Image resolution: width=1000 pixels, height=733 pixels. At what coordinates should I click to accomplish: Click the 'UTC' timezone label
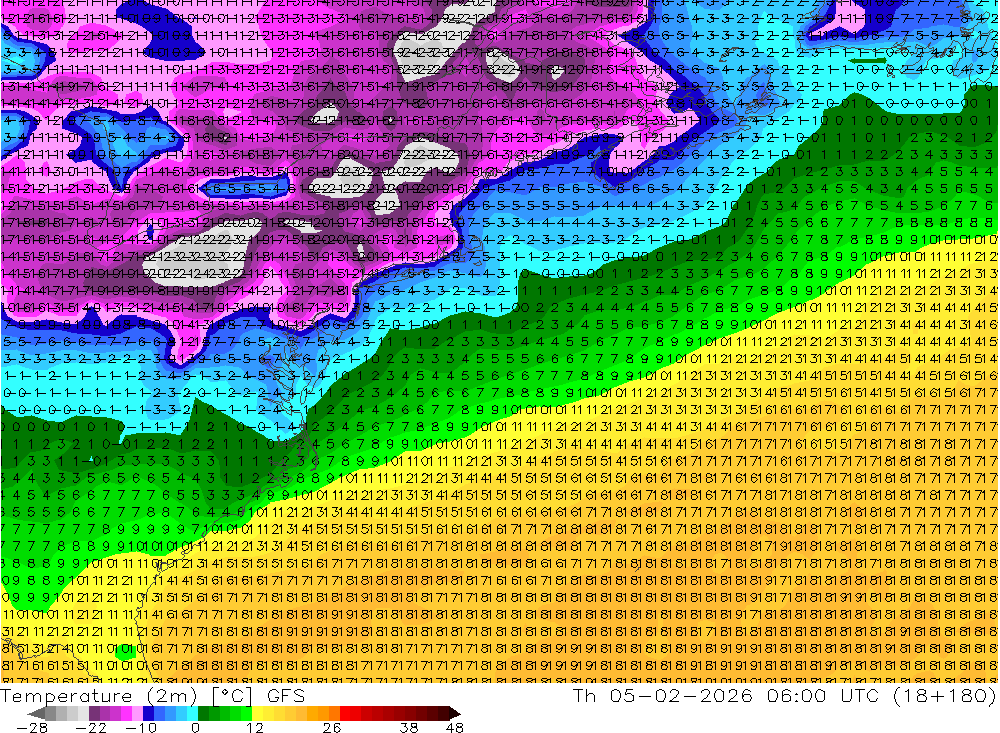point(860,696)
